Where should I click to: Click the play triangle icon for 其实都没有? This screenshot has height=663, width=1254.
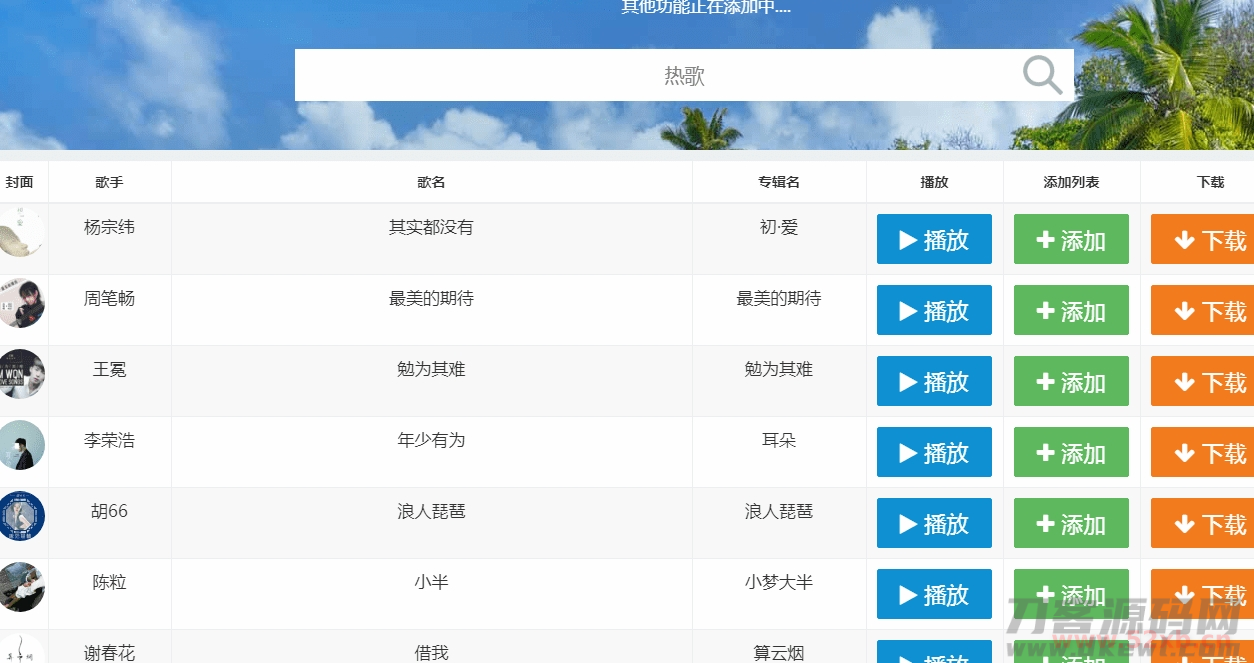click(908, 239)
